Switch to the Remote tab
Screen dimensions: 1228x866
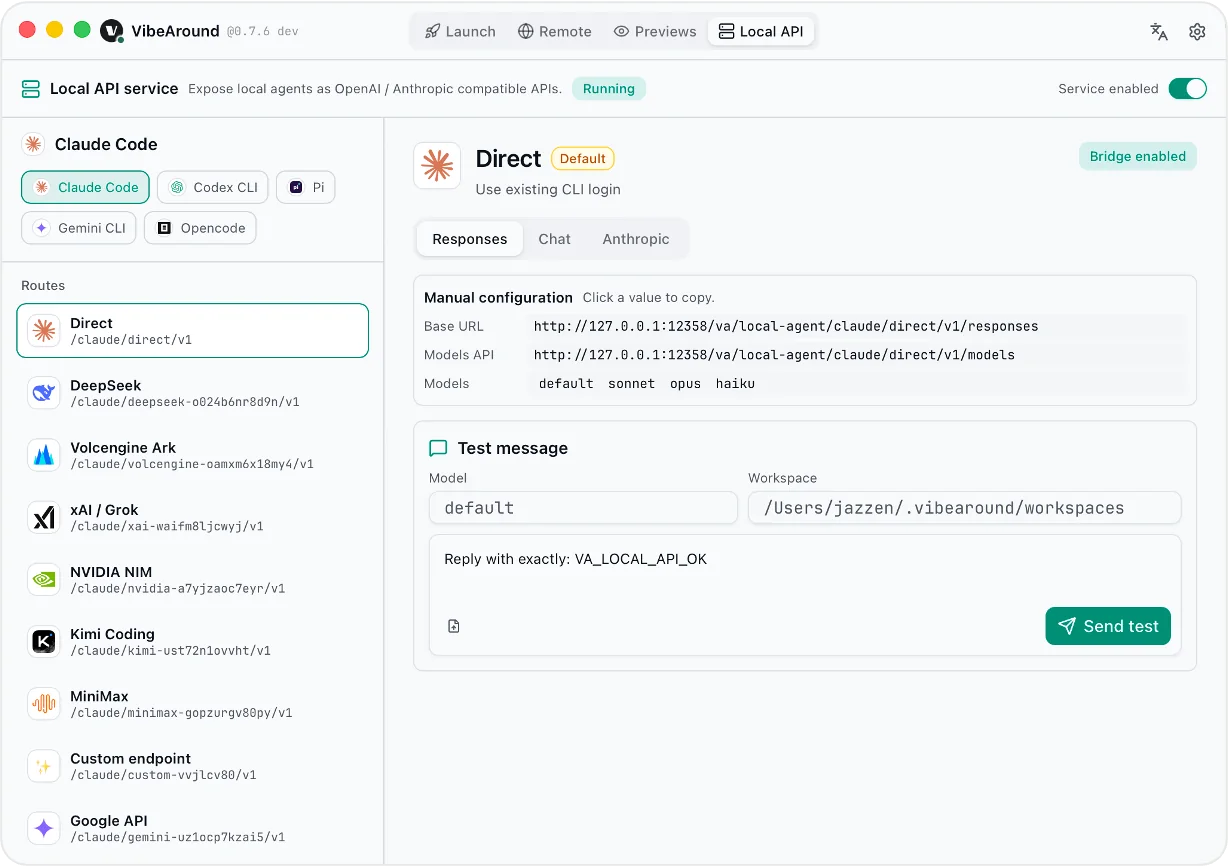click(x=555, y=31)
